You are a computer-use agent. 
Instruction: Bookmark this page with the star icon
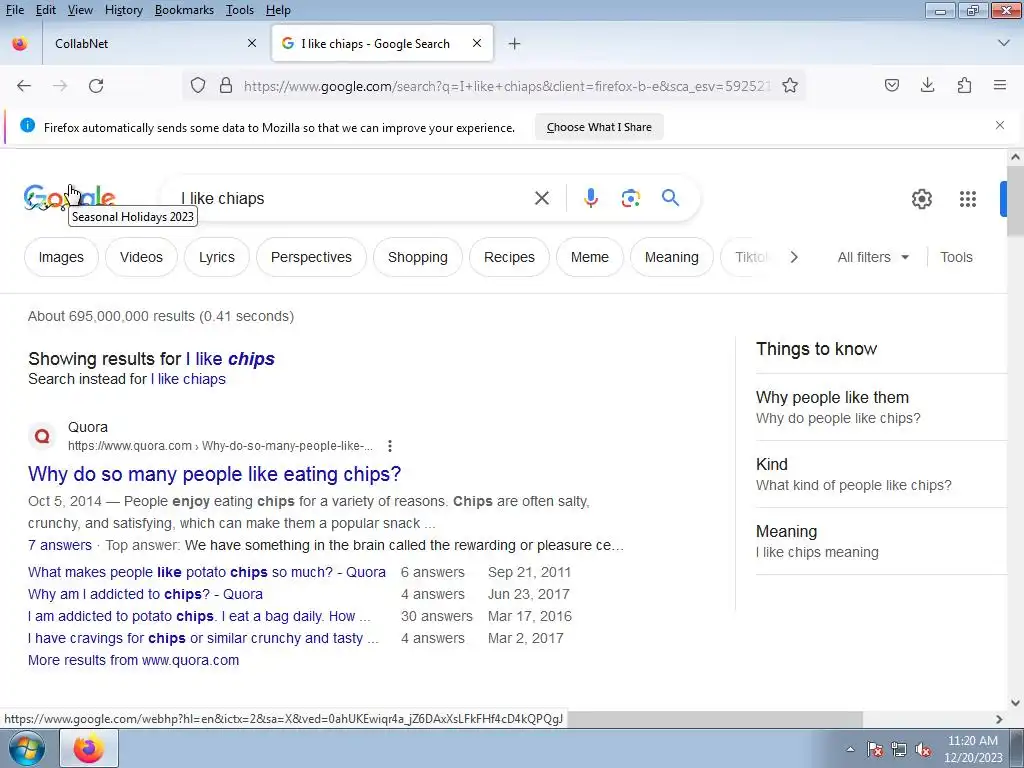[x=790, y=86]
